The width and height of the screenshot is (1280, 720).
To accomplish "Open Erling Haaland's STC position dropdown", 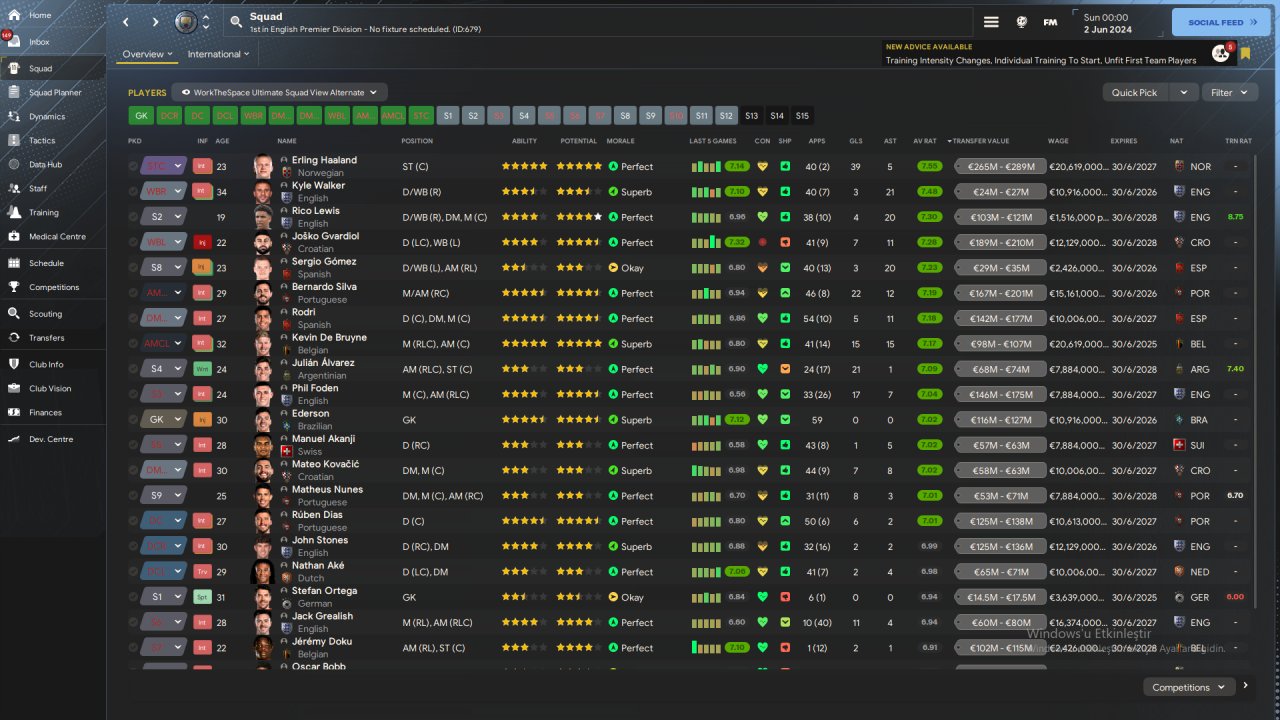I will (164, 166).
